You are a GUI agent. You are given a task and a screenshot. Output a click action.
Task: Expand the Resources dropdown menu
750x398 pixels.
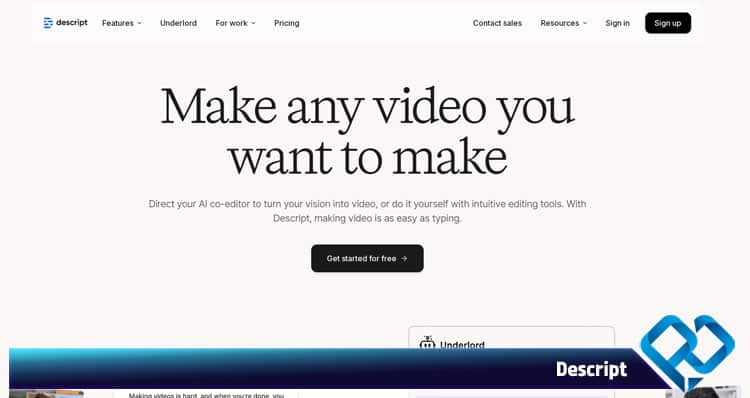[x=563, y=23]
